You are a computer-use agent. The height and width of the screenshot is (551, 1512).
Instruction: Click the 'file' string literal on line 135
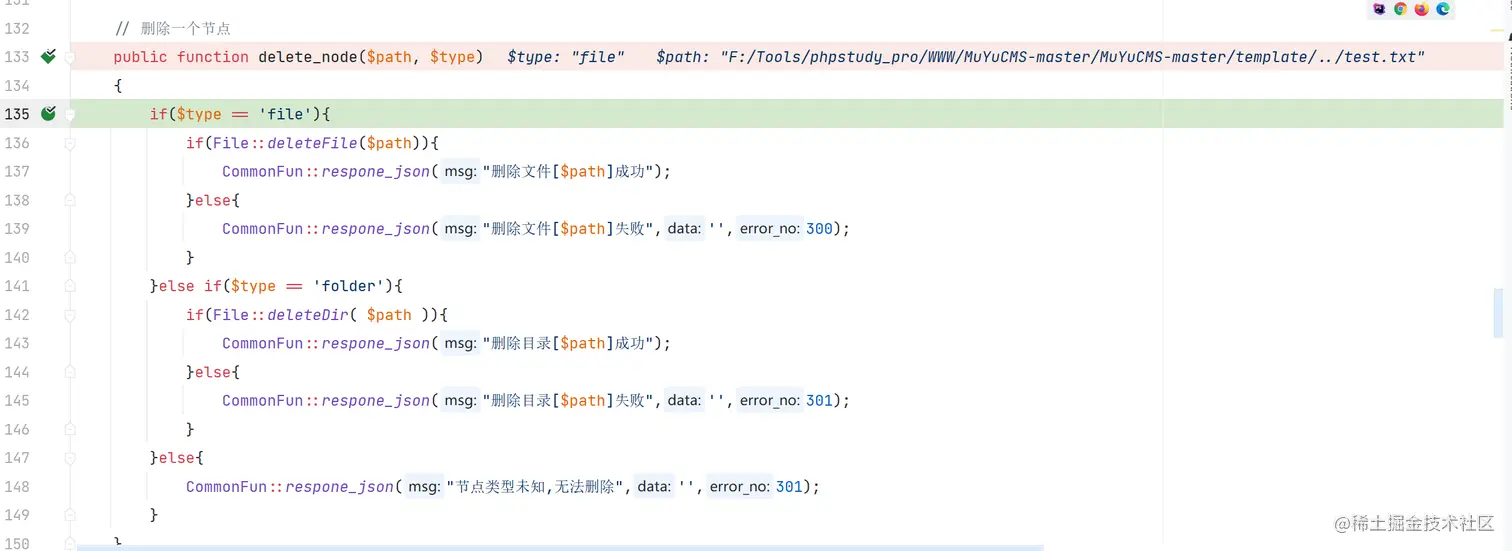point(285,114)
